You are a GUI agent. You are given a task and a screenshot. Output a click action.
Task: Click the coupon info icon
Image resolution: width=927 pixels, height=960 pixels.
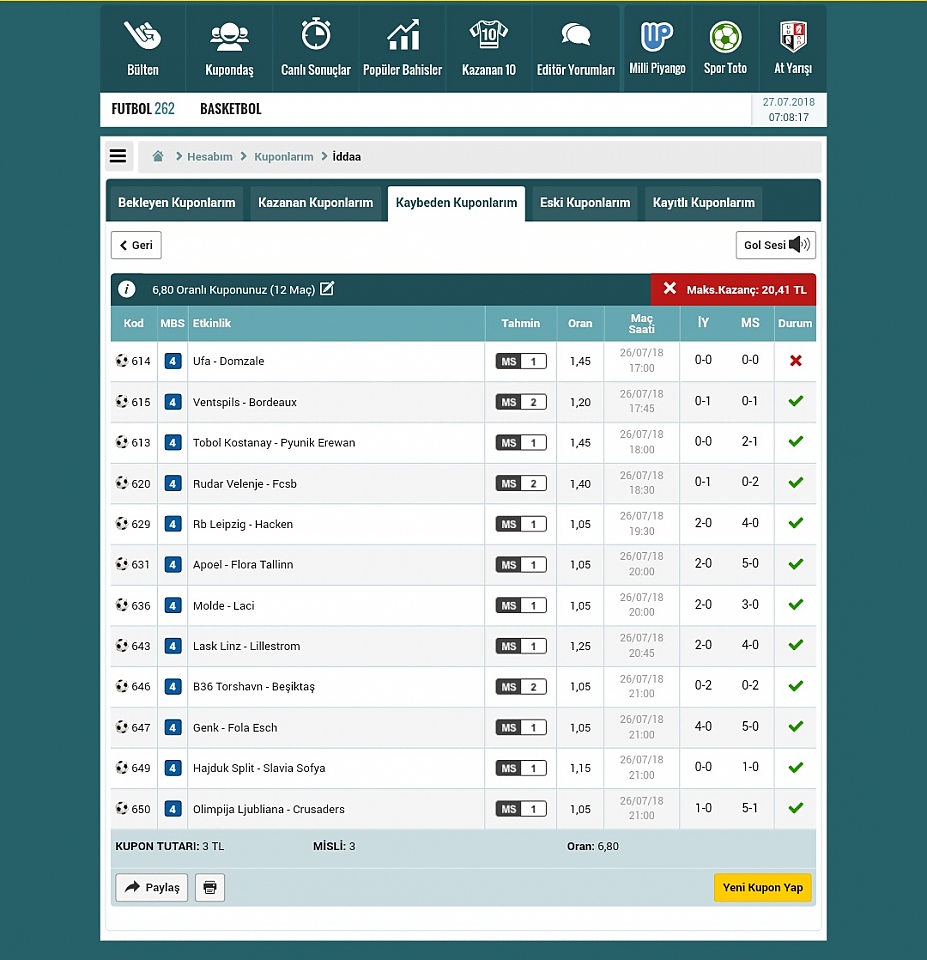coord(127,289)
